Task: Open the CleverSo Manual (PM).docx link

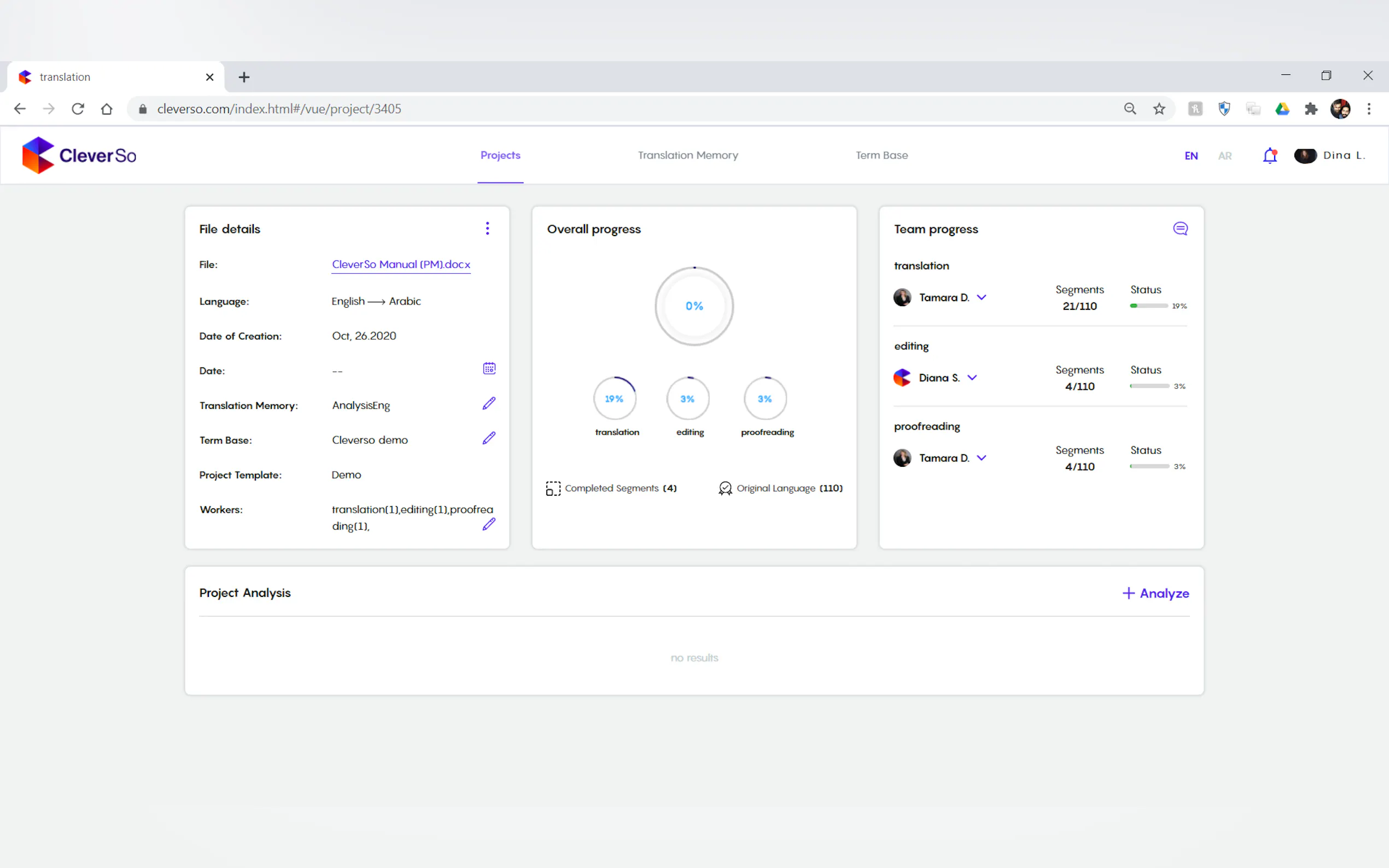Action: point(401,265)
